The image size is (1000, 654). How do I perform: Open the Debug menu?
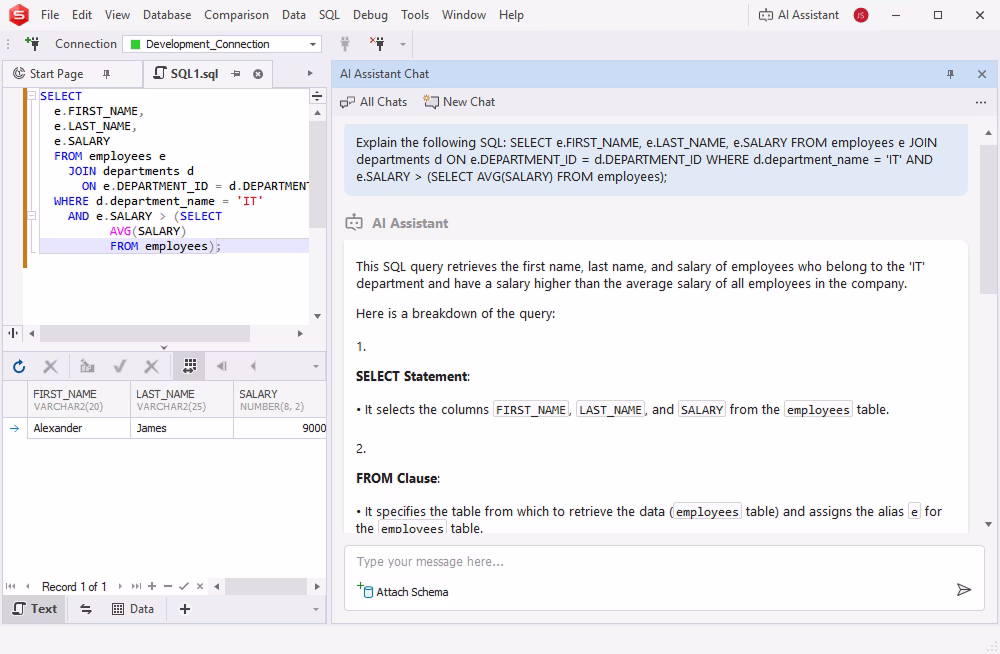370,15
